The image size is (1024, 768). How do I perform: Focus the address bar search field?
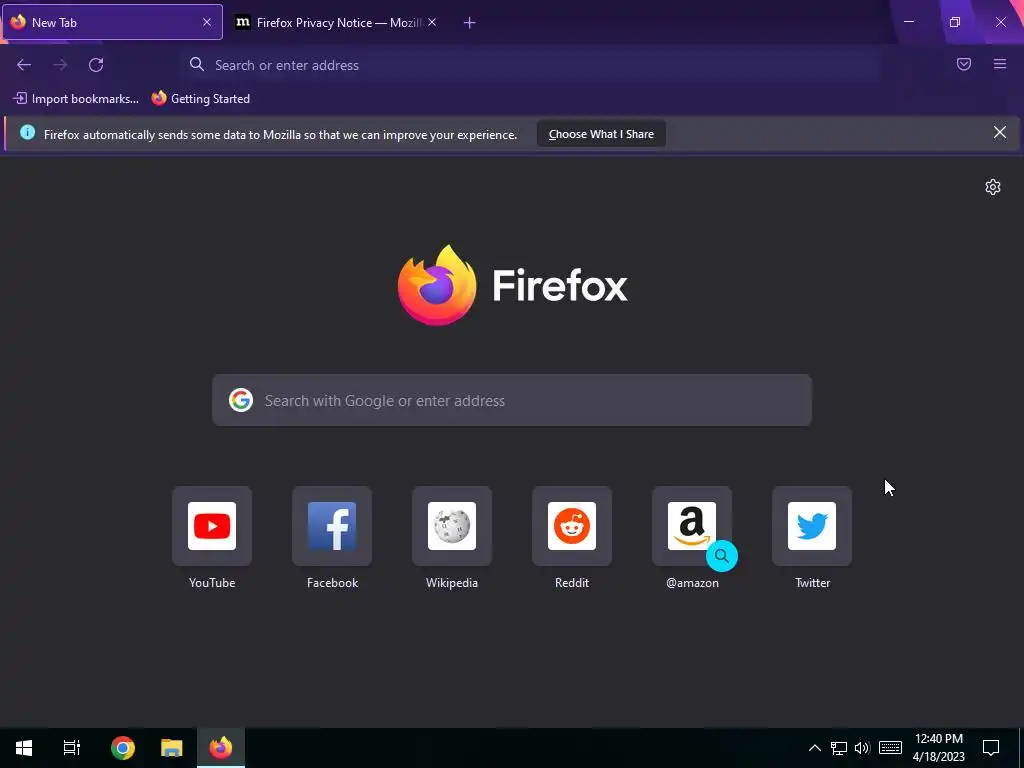pyautogui.click(x=532, y=65)
